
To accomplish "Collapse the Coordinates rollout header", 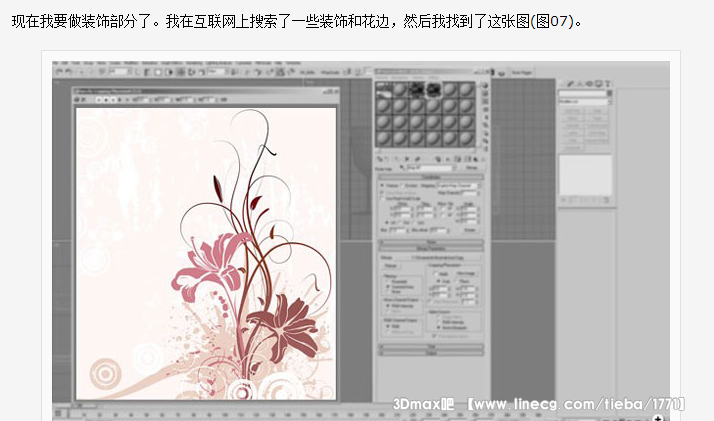I will point(431,177).
